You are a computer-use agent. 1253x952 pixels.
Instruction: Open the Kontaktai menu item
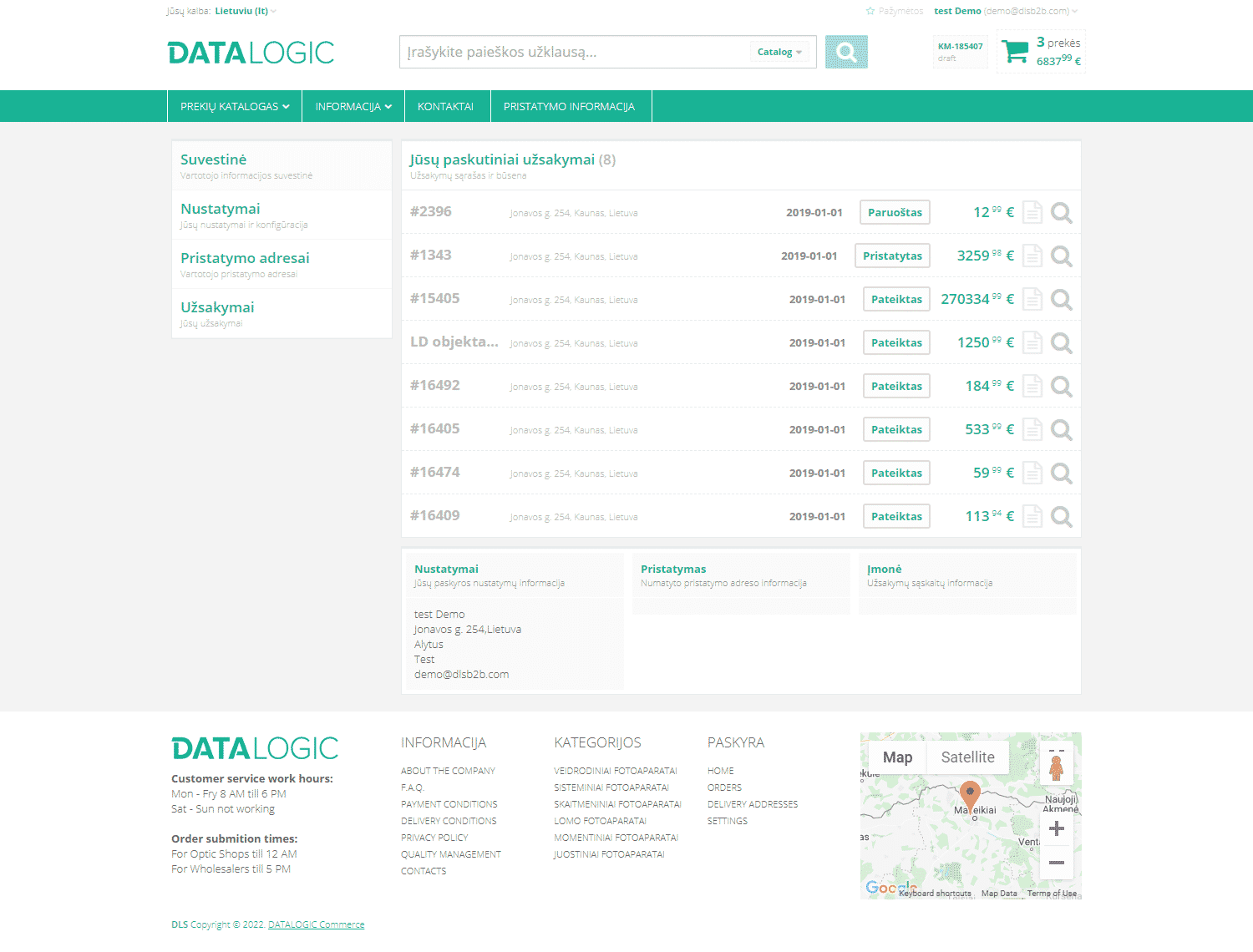[445, 107]
